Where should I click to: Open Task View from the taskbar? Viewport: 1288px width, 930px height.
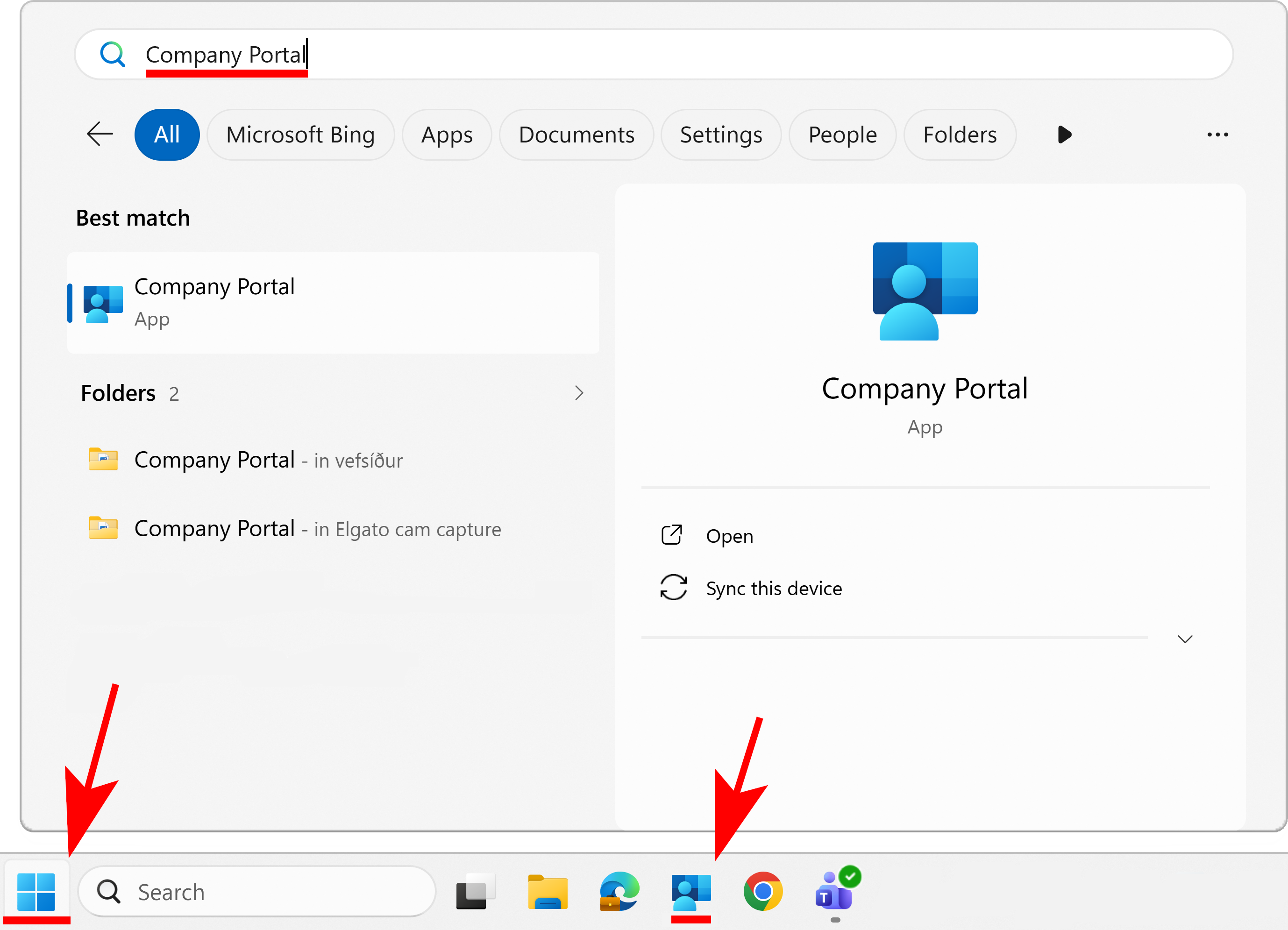(475, 891)
